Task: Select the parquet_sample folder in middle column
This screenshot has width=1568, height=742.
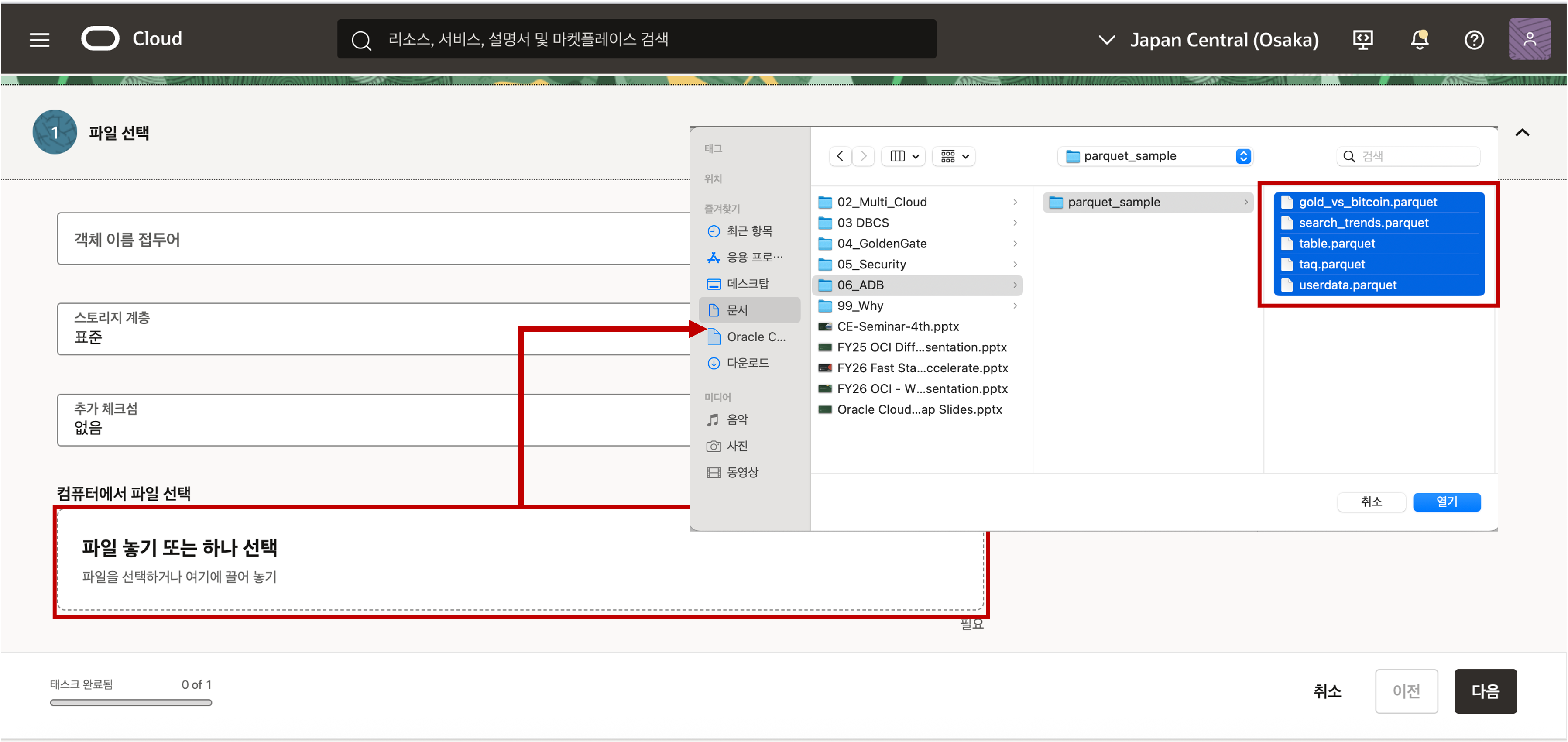Action: click(1148, 202)
